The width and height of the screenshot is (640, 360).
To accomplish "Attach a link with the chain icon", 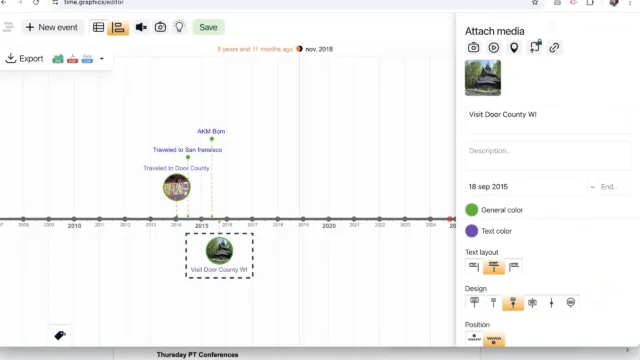I will coord(554,48).
